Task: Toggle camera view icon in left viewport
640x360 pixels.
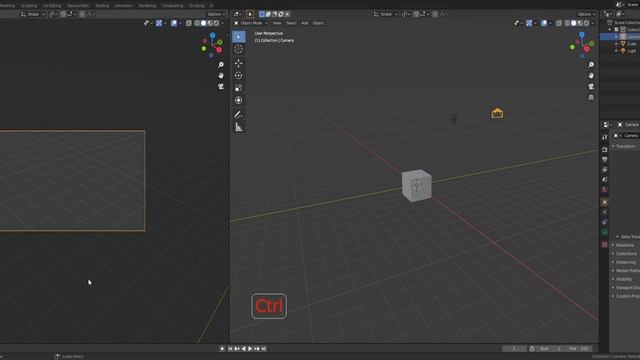Action: pos(221,87)
